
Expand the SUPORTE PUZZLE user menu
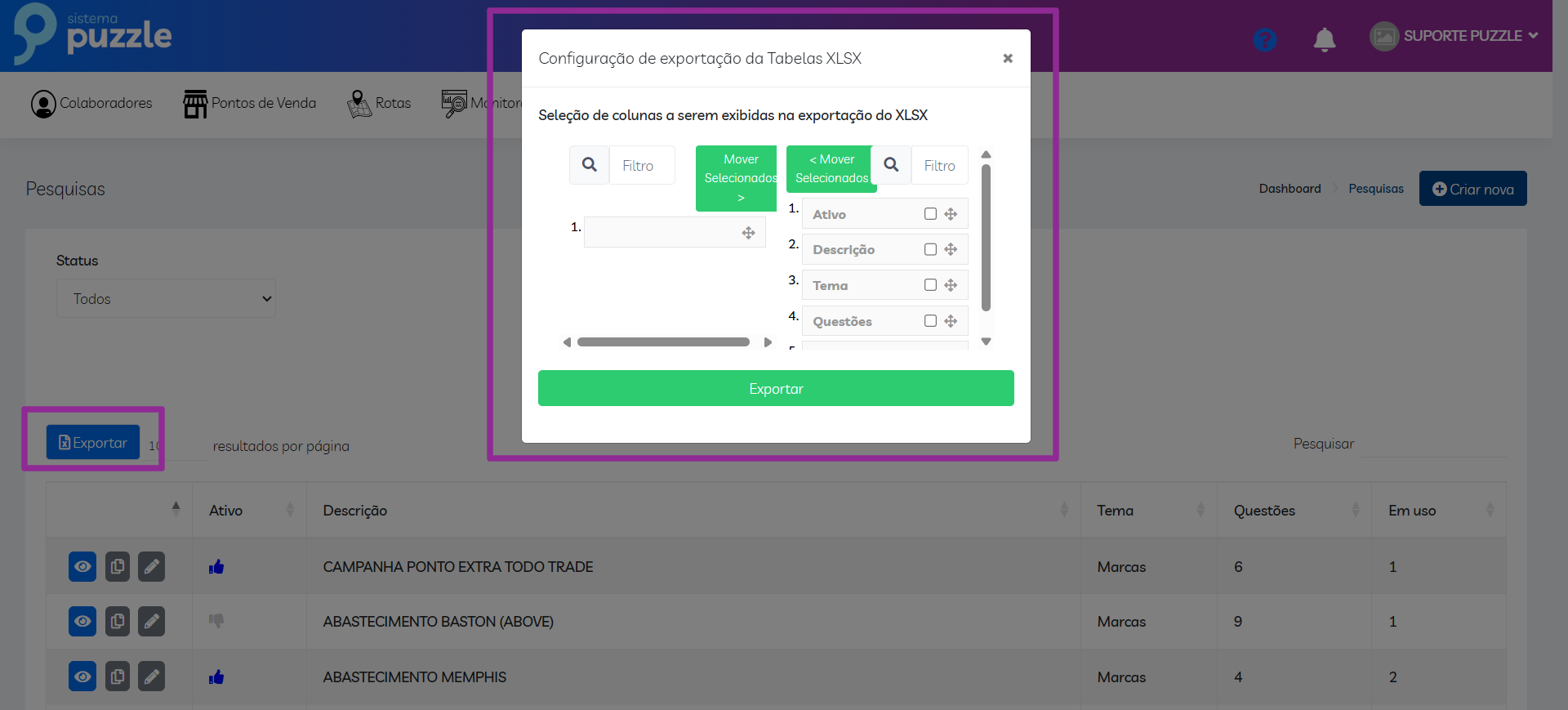[1454, 36]
